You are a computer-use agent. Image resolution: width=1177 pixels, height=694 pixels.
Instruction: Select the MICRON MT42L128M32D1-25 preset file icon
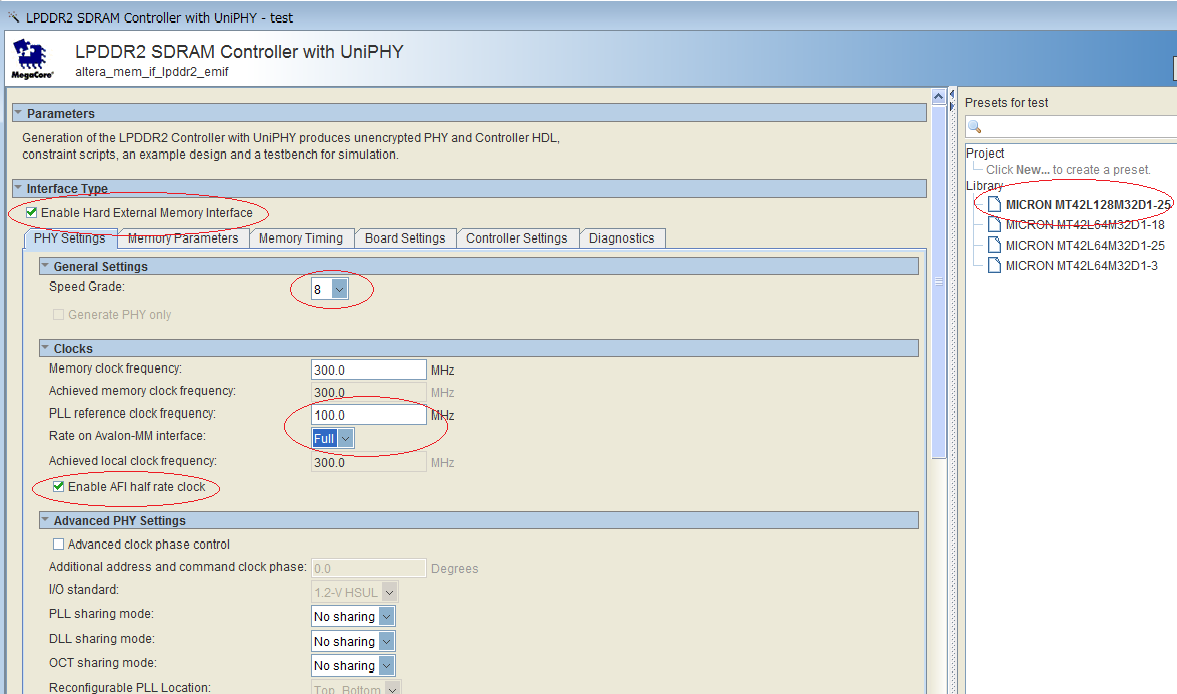[995, 204]
